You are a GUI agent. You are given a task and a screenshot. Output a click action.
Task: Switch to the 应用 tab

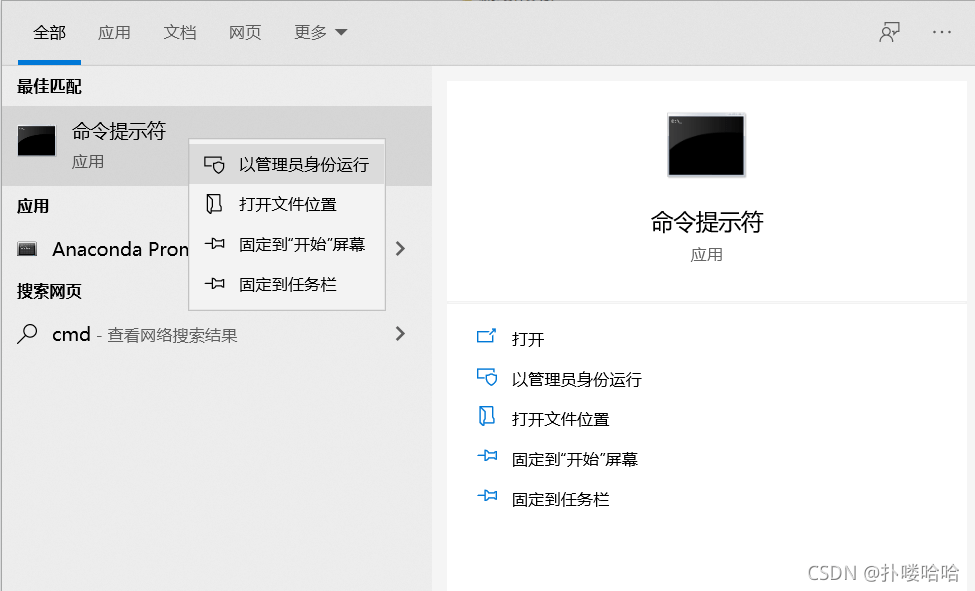pos(114,32)
